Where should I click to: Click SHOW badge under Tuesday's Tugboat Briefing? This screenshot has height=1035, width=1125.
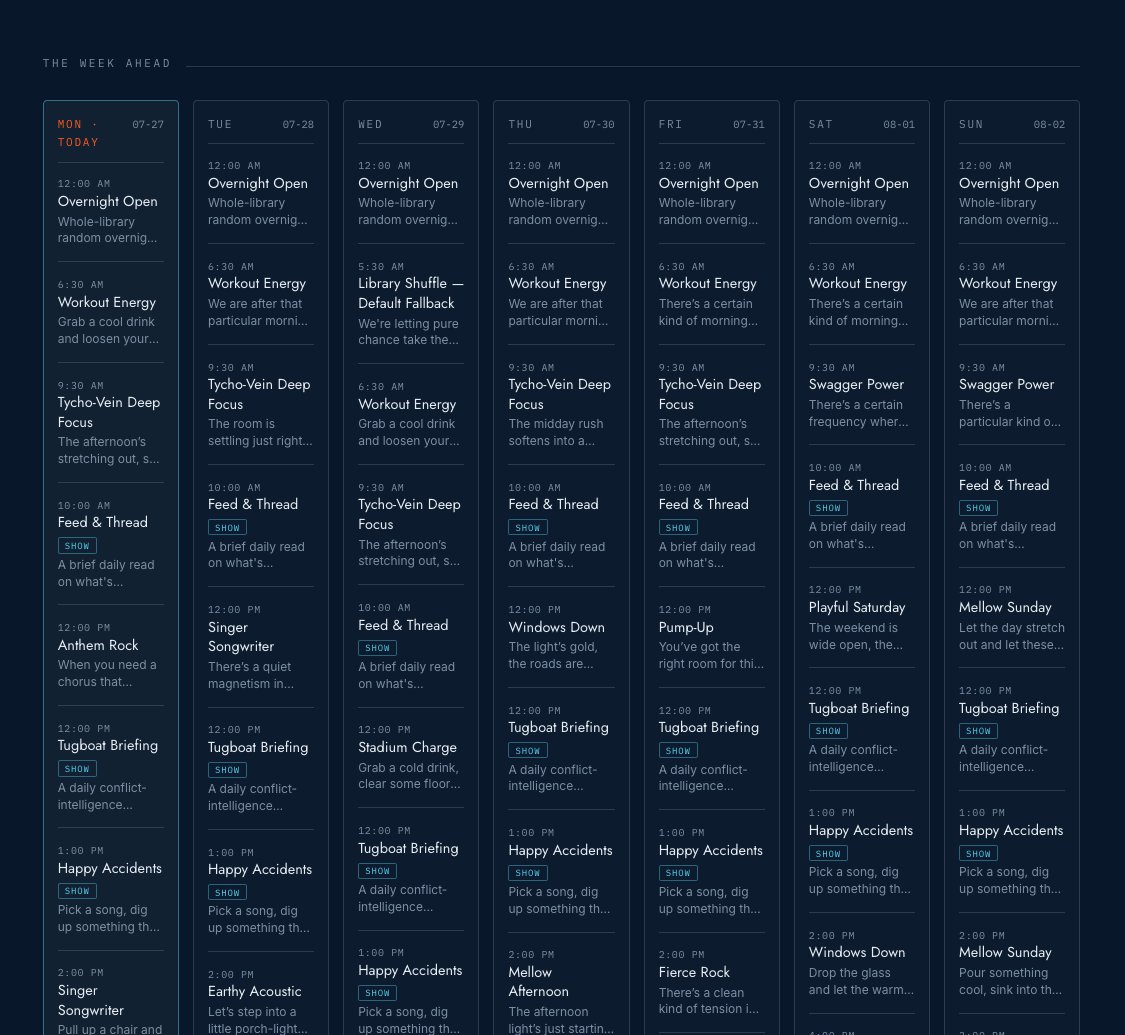(227, 770)
